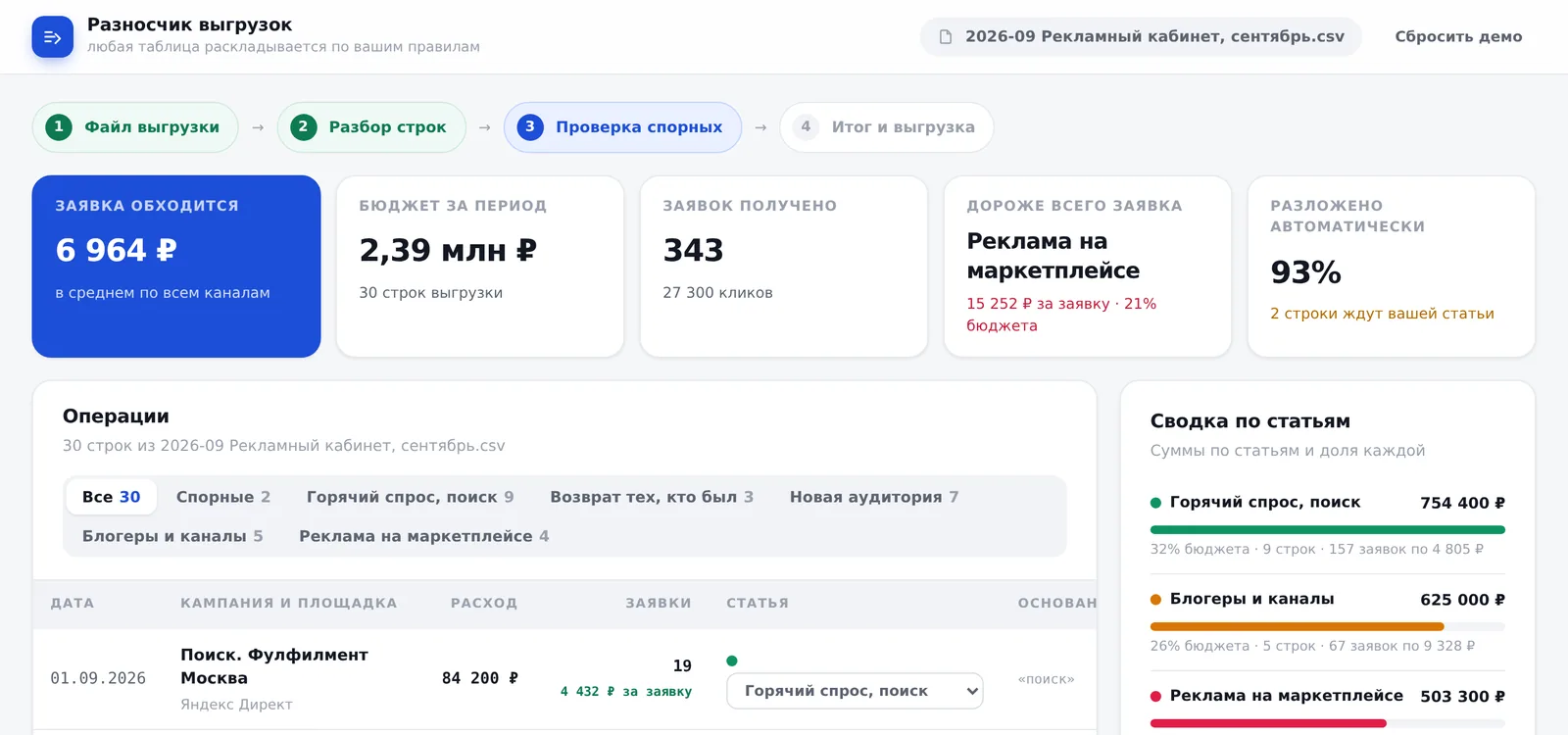The image size is (1568, 735).
Task: Click the «Бюджет за период» 2,39 млн ₽ card
Action: tap(480, 267)
